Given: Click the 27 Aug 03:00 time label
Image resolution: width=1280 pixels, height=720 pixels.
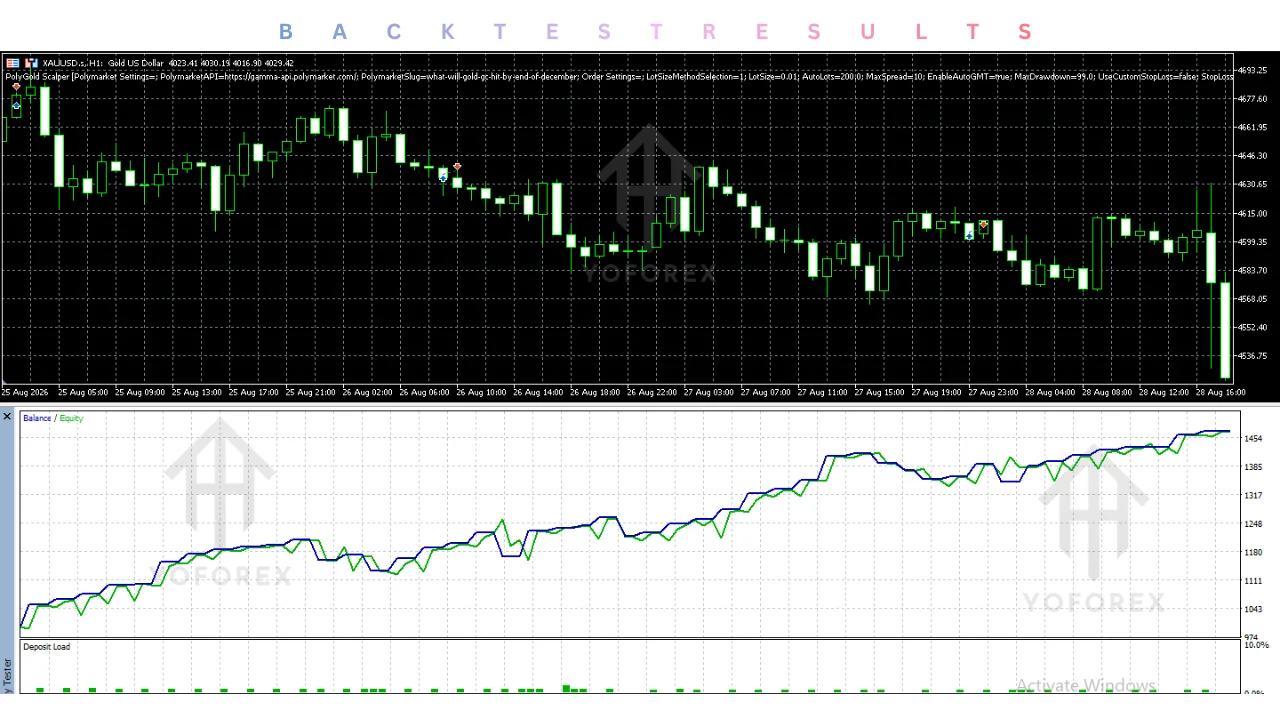Looking at the screenshot, I should (x=709, y=392).
